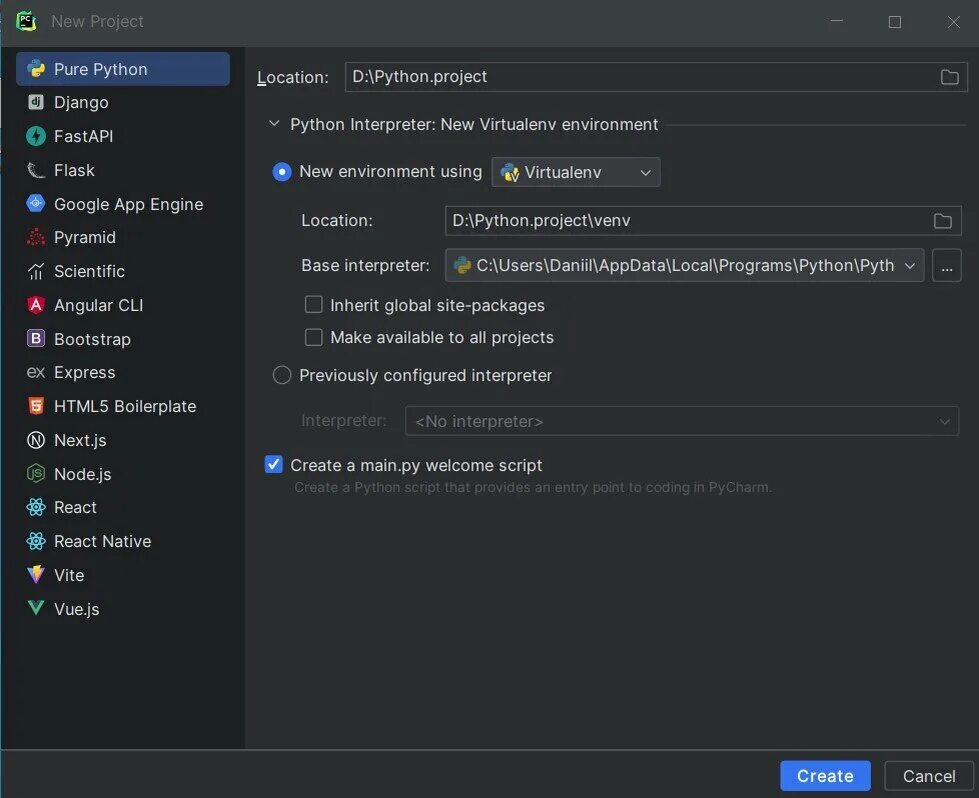Collapse the Python Interpreter section chevron
This screenshot has height=798, width=979.
click(x=274, y=125)
